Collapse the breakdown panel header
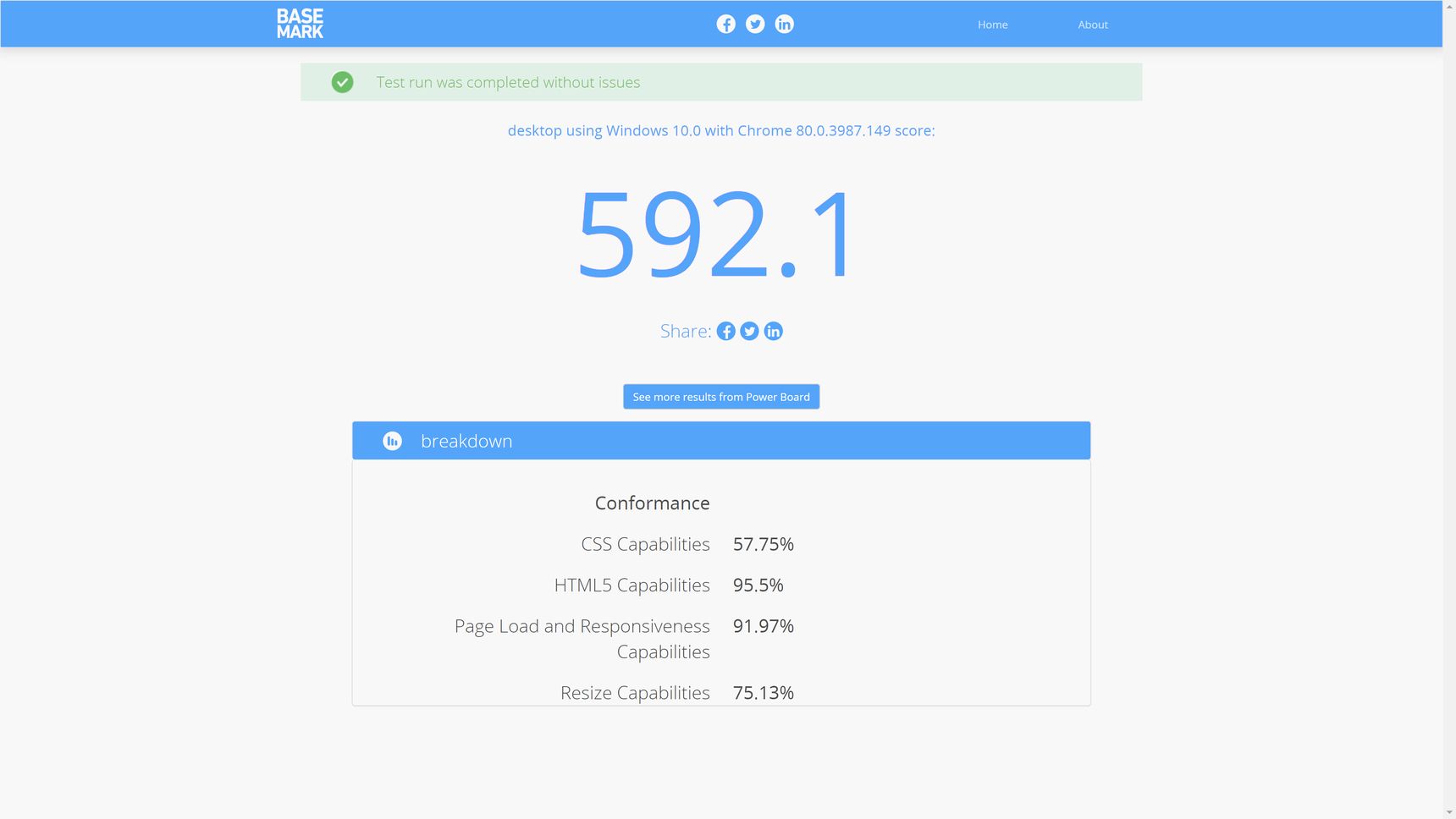The width and height of the screenshot is (1456, 819). (721, 441)
